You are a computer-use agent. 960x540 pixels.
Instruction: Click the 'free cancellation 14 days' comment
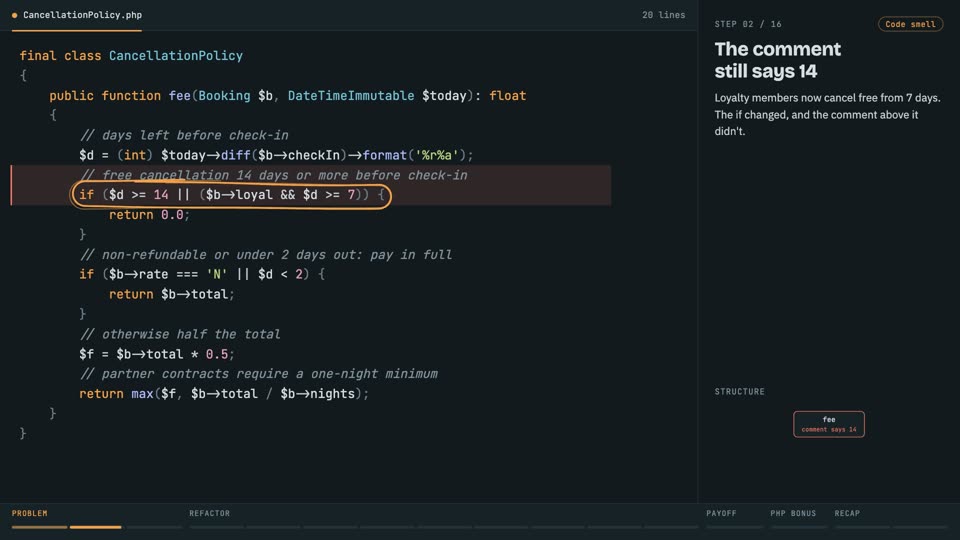(274, 175)
